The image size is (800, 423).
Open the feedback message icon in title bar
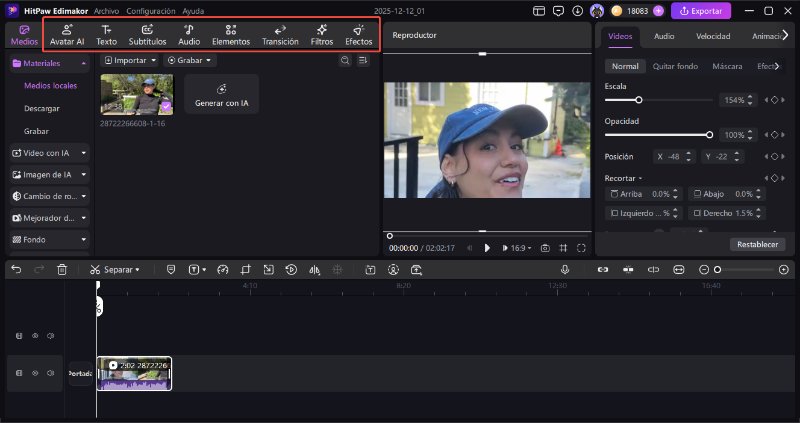point(559,11)
